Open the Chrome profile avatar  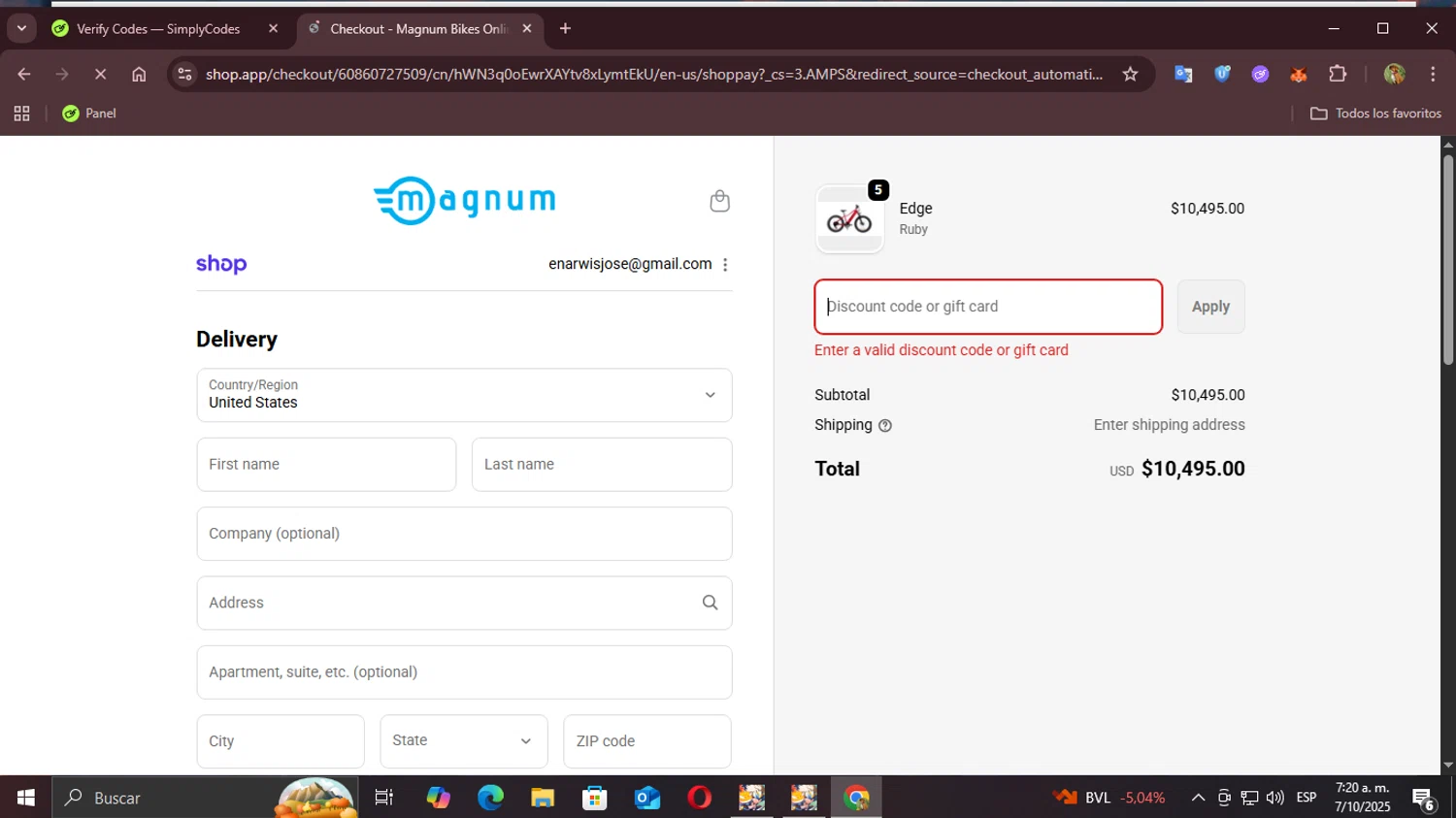(1395, 74)
